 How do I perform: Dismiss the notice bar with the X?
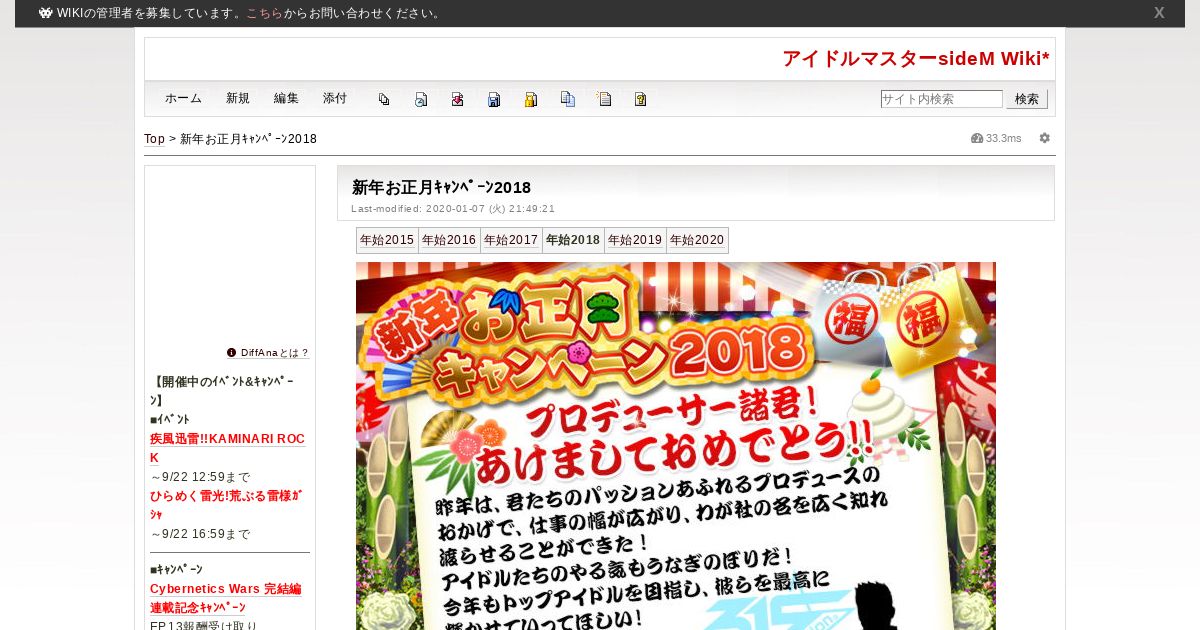click(1159, 13)
